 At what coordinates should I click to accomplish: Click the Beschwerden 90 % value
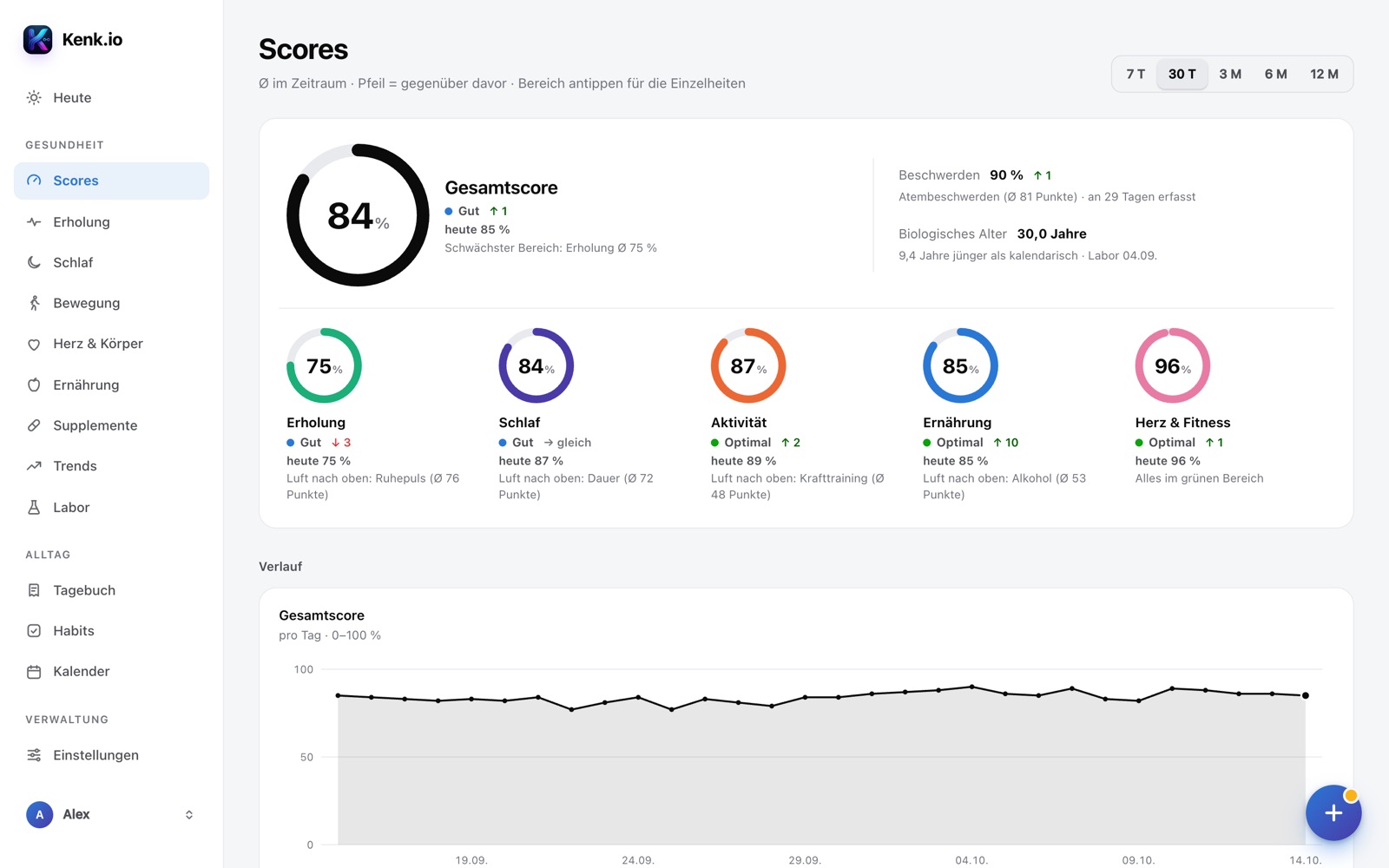1006,175
